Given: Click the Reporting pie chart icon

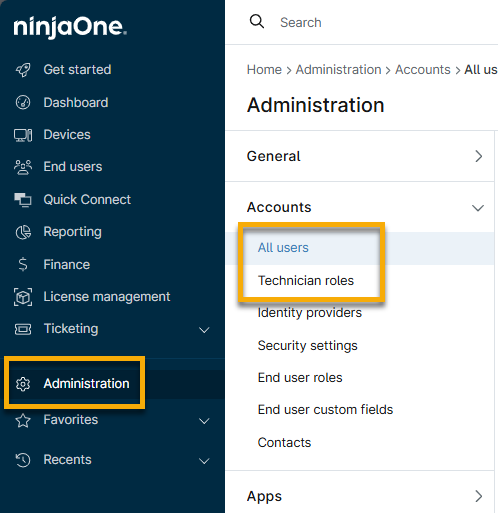Looking at the screenshot, I should [x=23, y=232].
